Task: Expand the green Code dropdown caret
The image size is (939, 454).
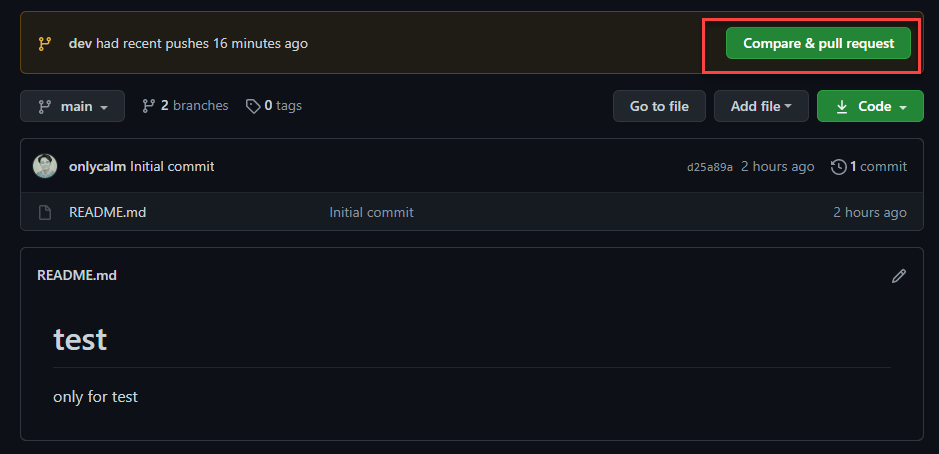Action: point(903,107)
